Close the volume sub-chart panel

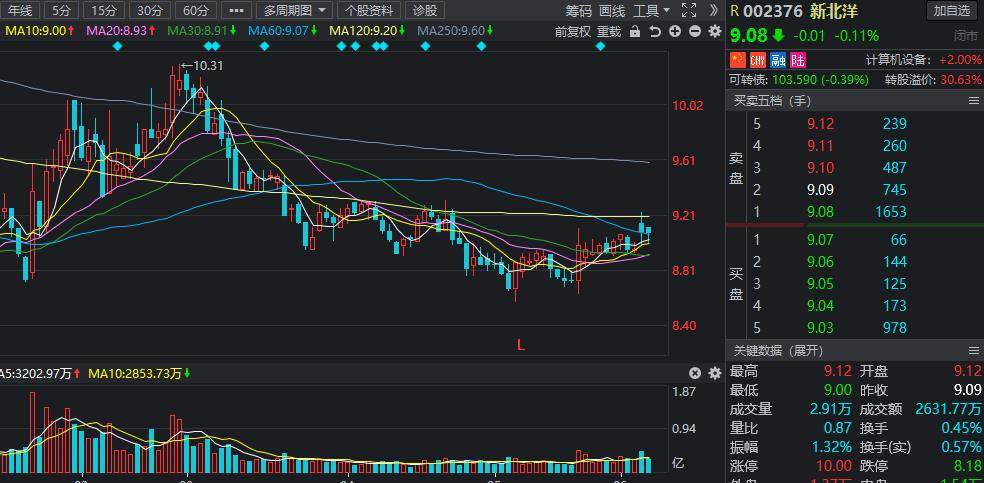[697, 373]
